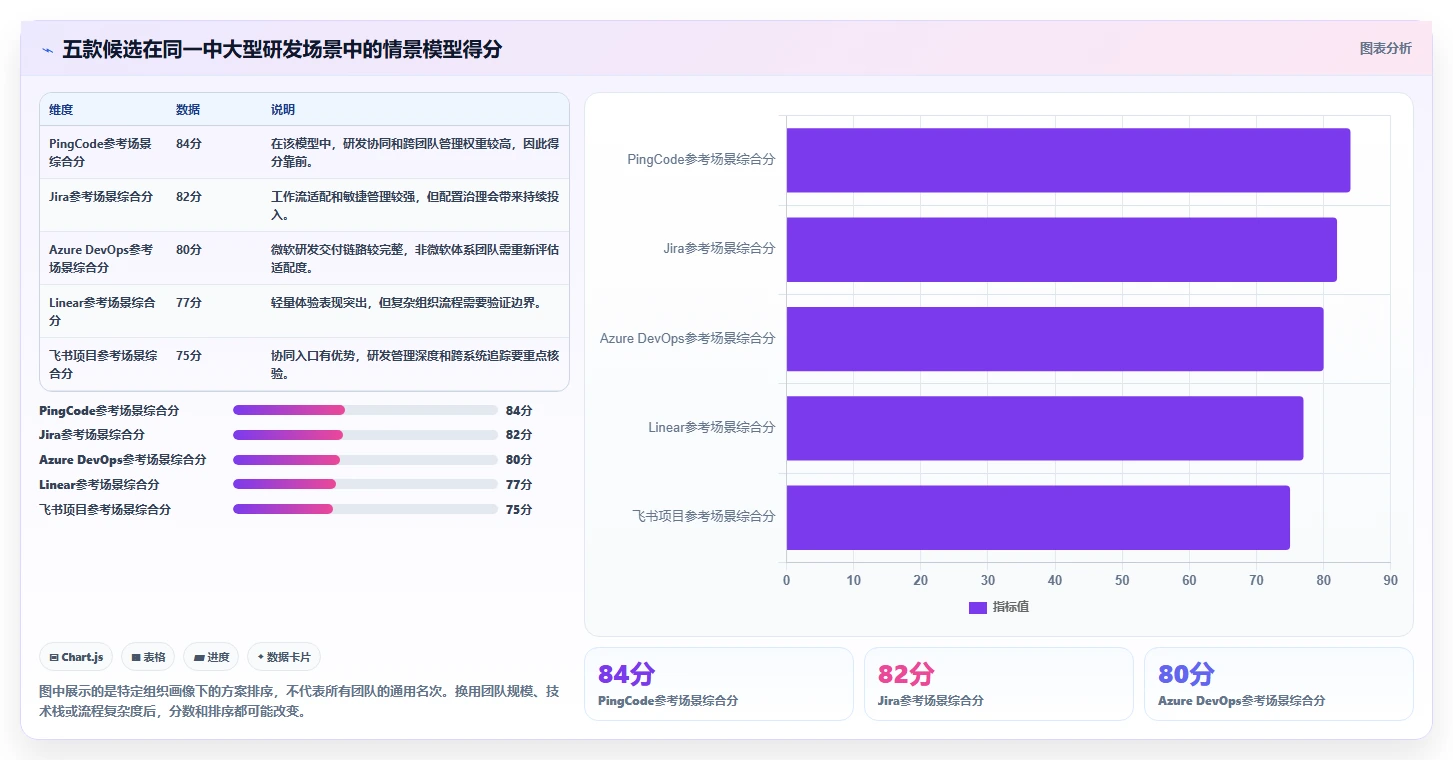The height and width of the screenshot is (760, 1453).
Task: Click the 0 tick on the chart x-axis
Action: coord(786,580)
